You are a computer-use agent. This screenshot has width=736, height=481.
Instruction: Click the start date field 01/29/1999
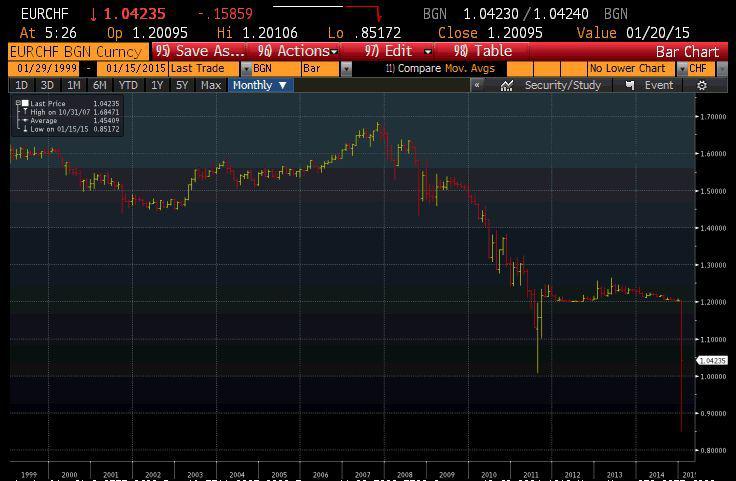pyautogui.click(x=42, y=69)
